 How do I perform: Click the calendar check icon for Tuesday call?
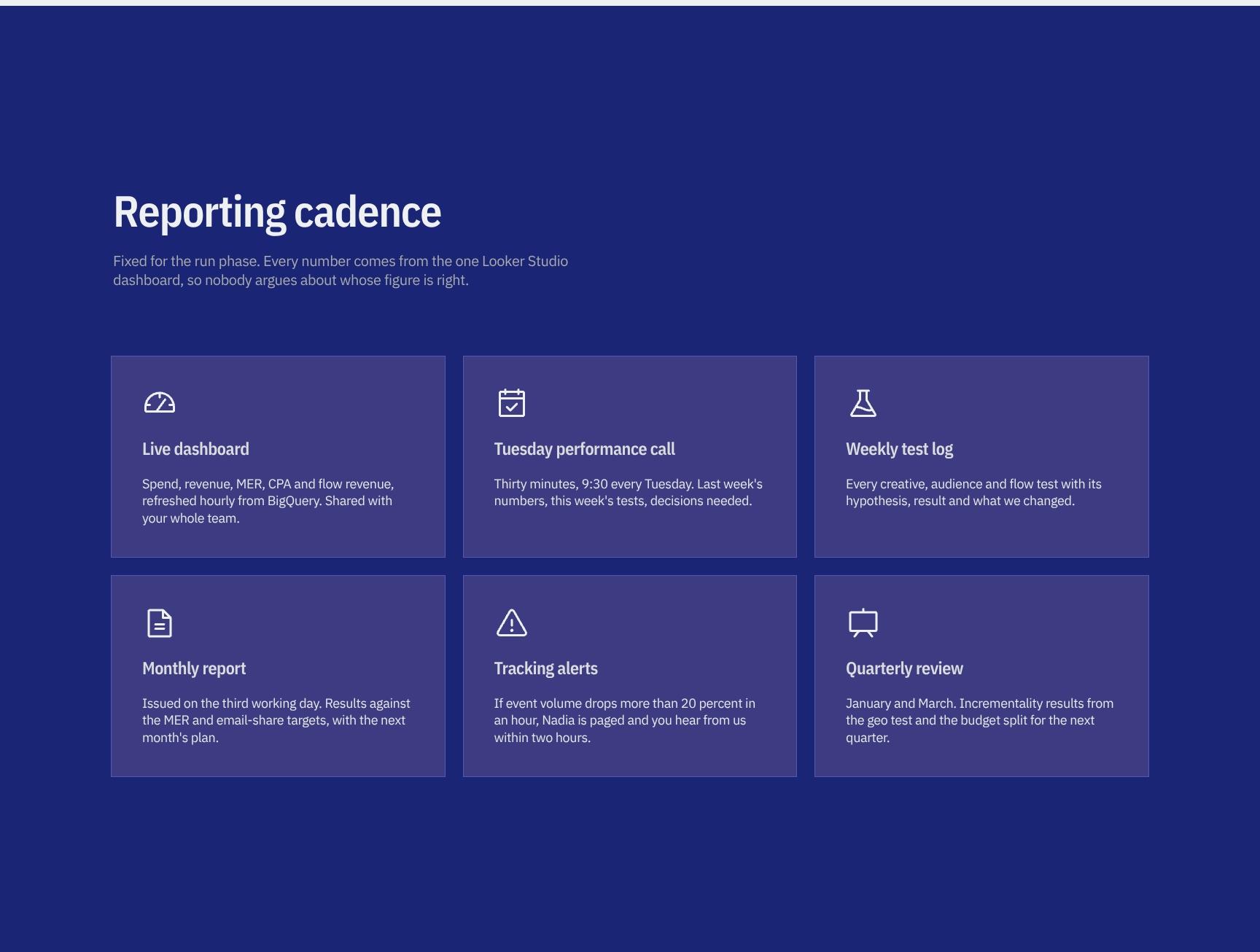click(512, 402)
